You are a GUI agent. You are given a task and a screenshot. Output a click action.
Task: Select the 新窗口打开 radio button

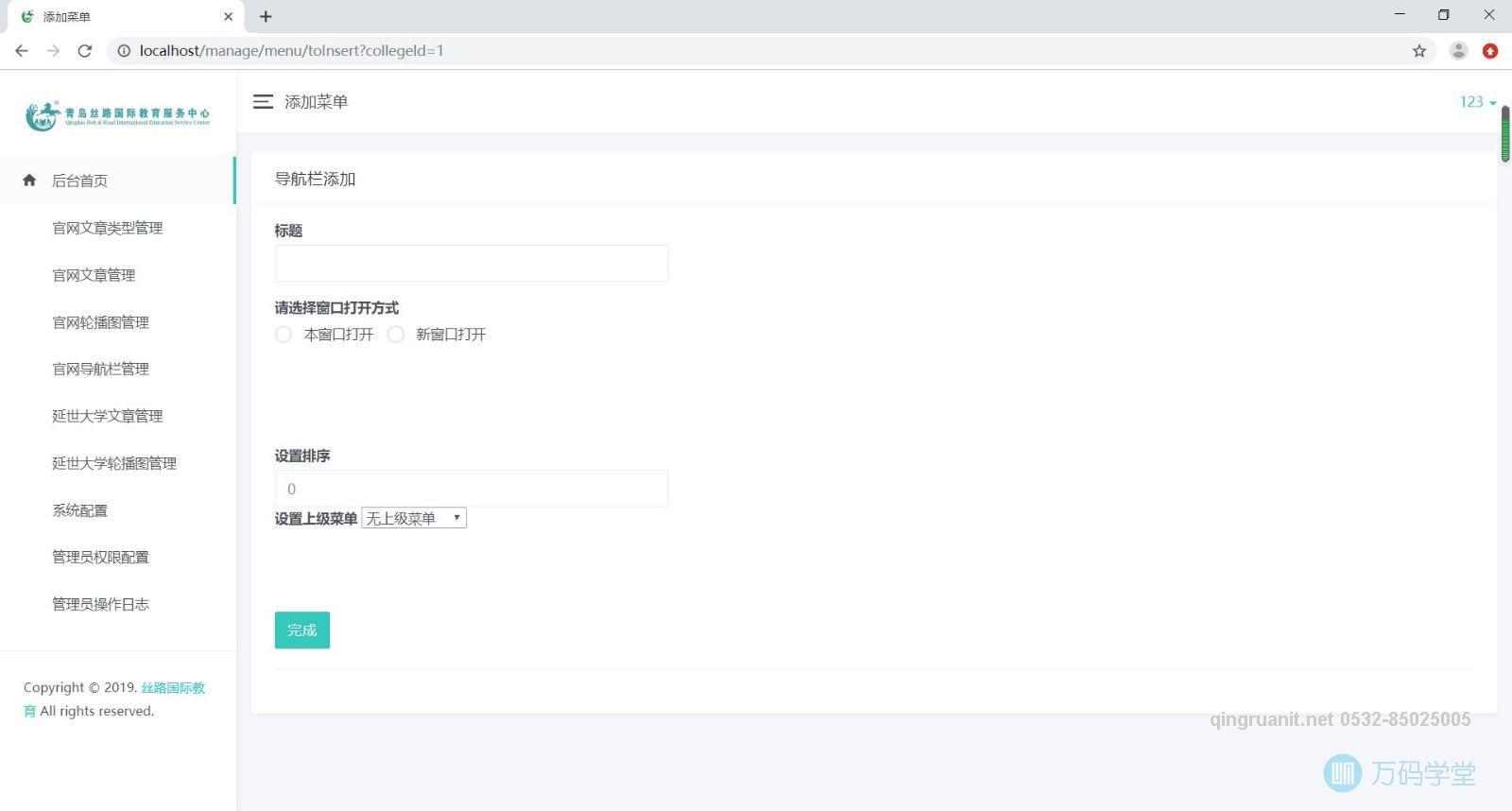396,335
